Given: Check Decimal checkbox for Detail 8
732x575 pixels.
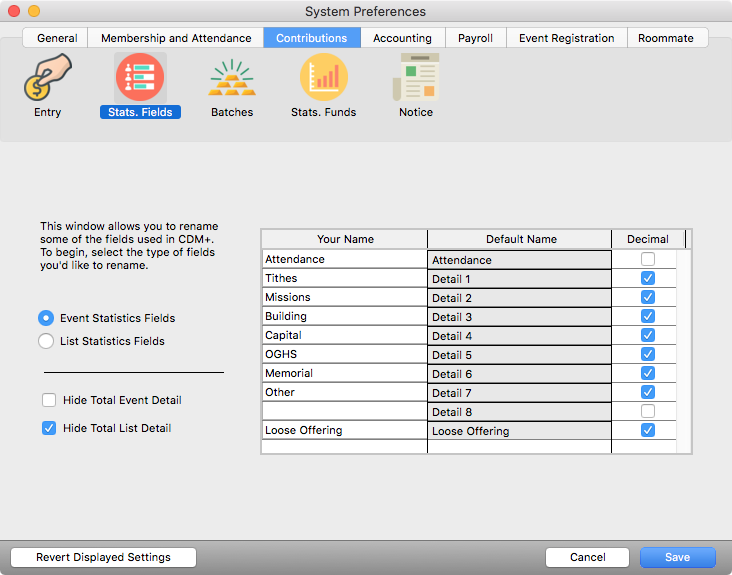Looking at the screenshot, I should coord(648,412).
